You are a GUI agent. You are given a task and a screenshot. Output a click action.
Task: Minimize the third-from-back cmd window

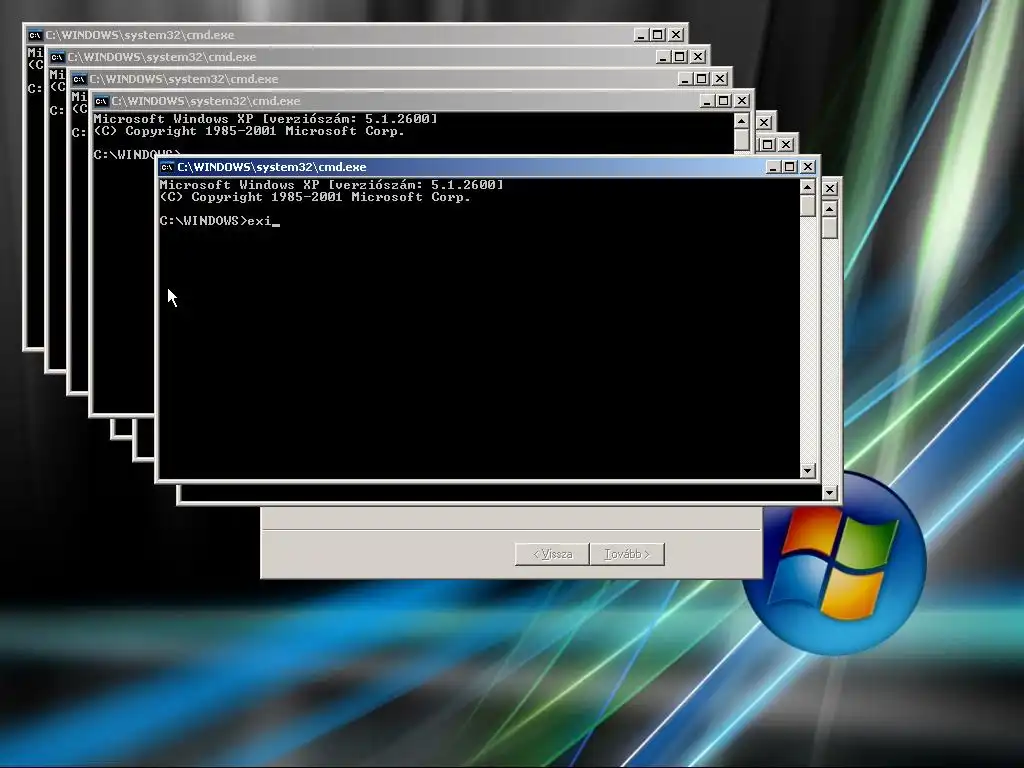pyautogui.click(x=685, y=80)
